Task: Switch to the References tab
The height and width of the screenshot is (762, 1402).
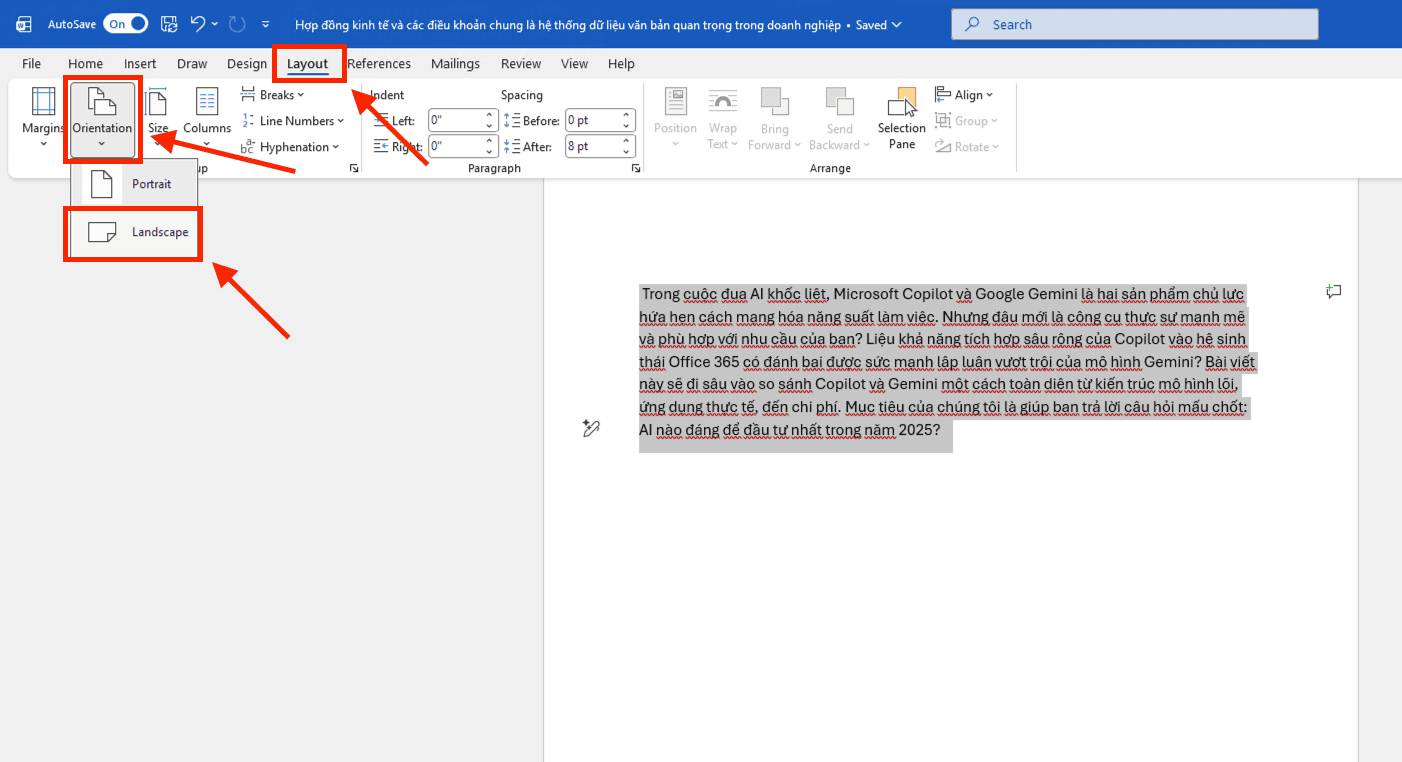Action: tap(379, 63)
